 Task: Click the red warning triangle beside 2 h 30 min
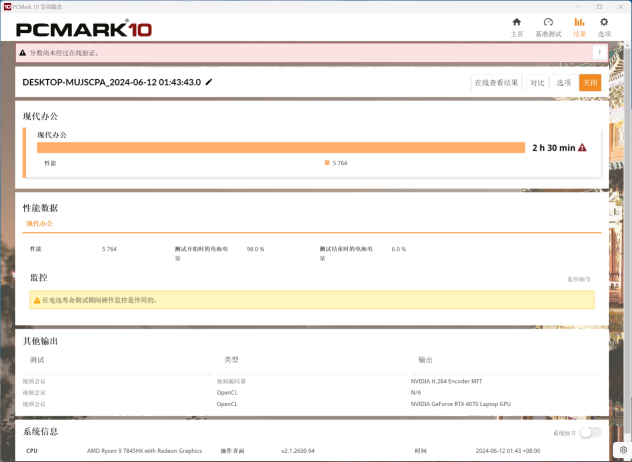pos(582,148)
